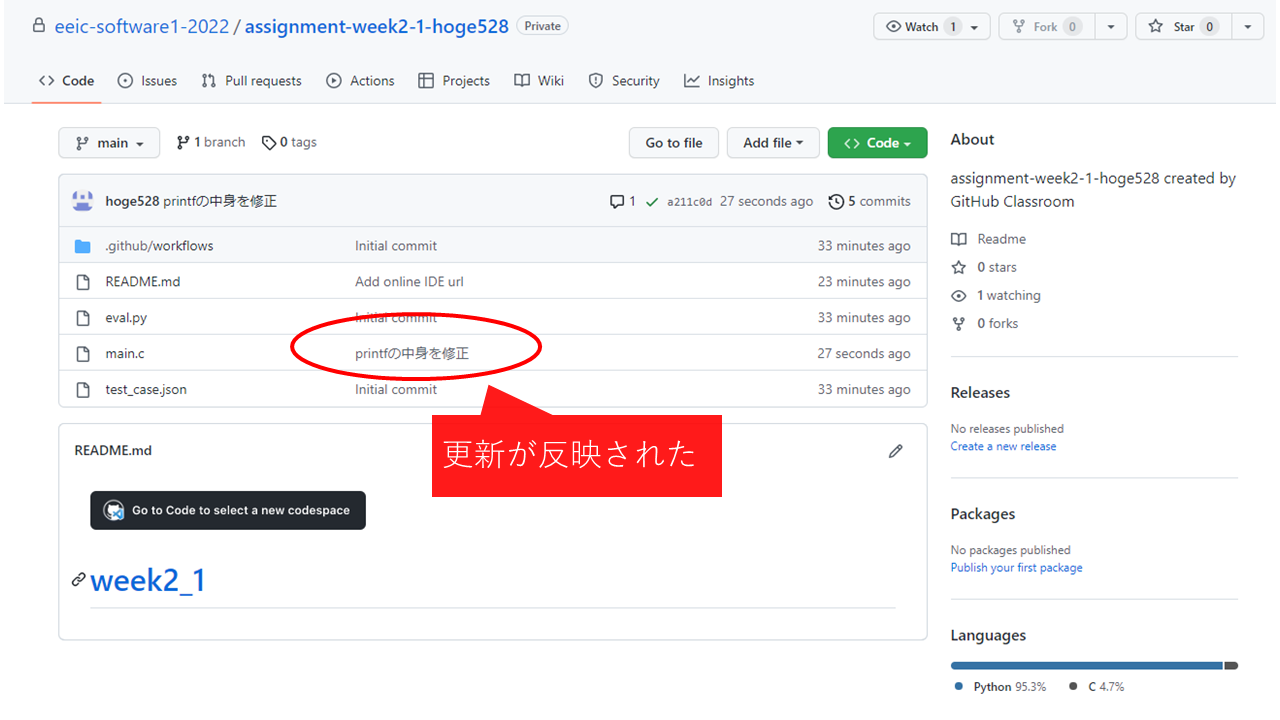Click the .github/workflows folder icon

point(83,246)
